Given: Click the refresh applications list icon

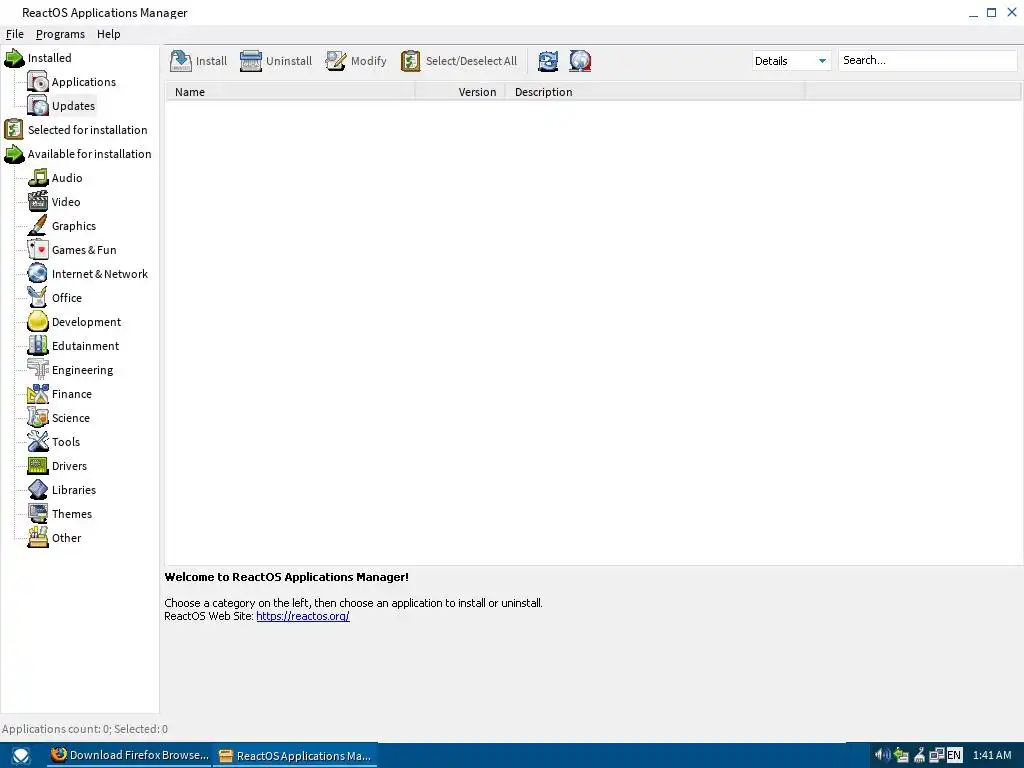Looking at the screenshot, I should coord(548,61).
